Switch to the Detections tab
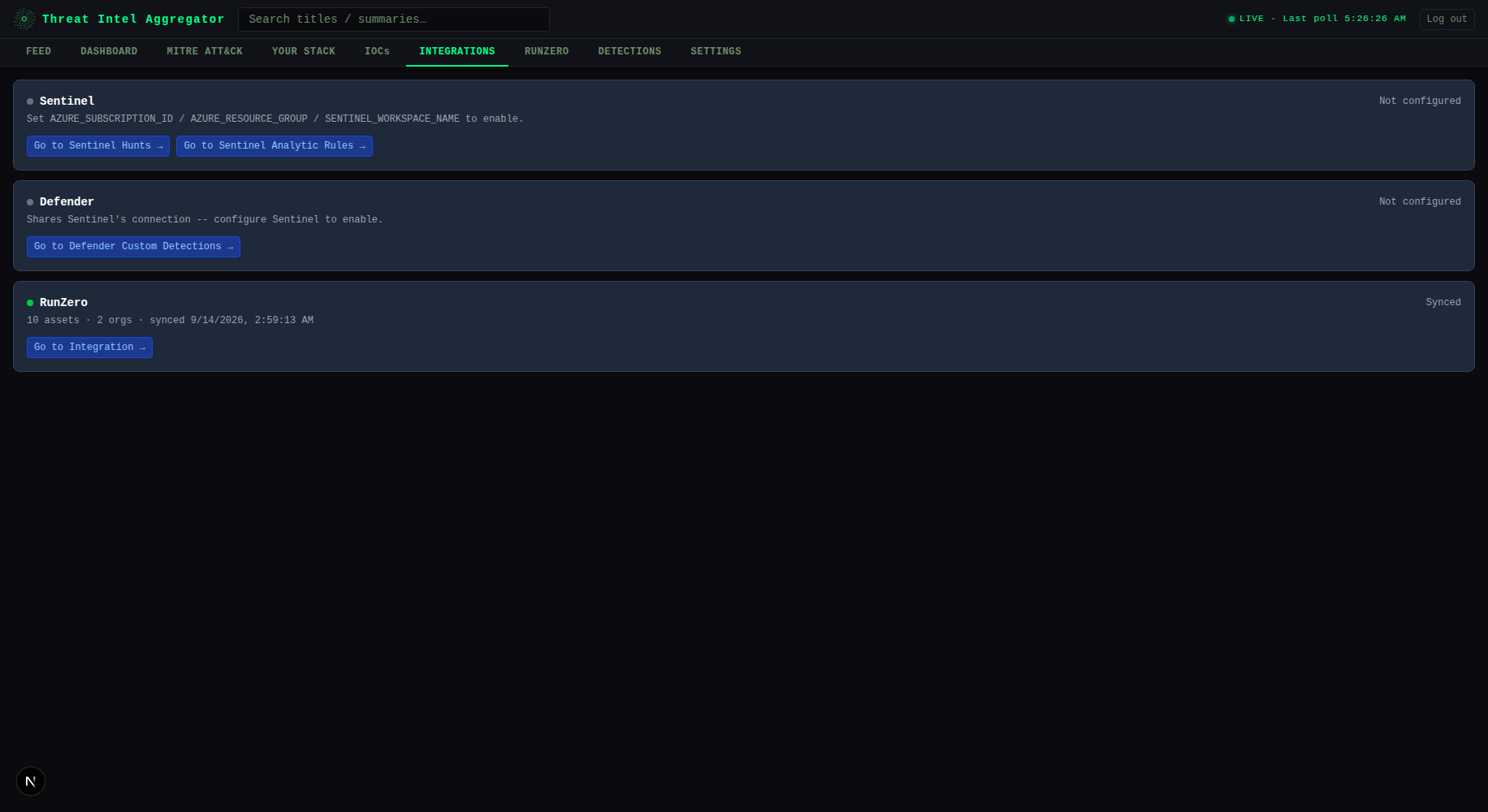The image size is (1488, 812). pyautogui.click(x=629, y=51)
